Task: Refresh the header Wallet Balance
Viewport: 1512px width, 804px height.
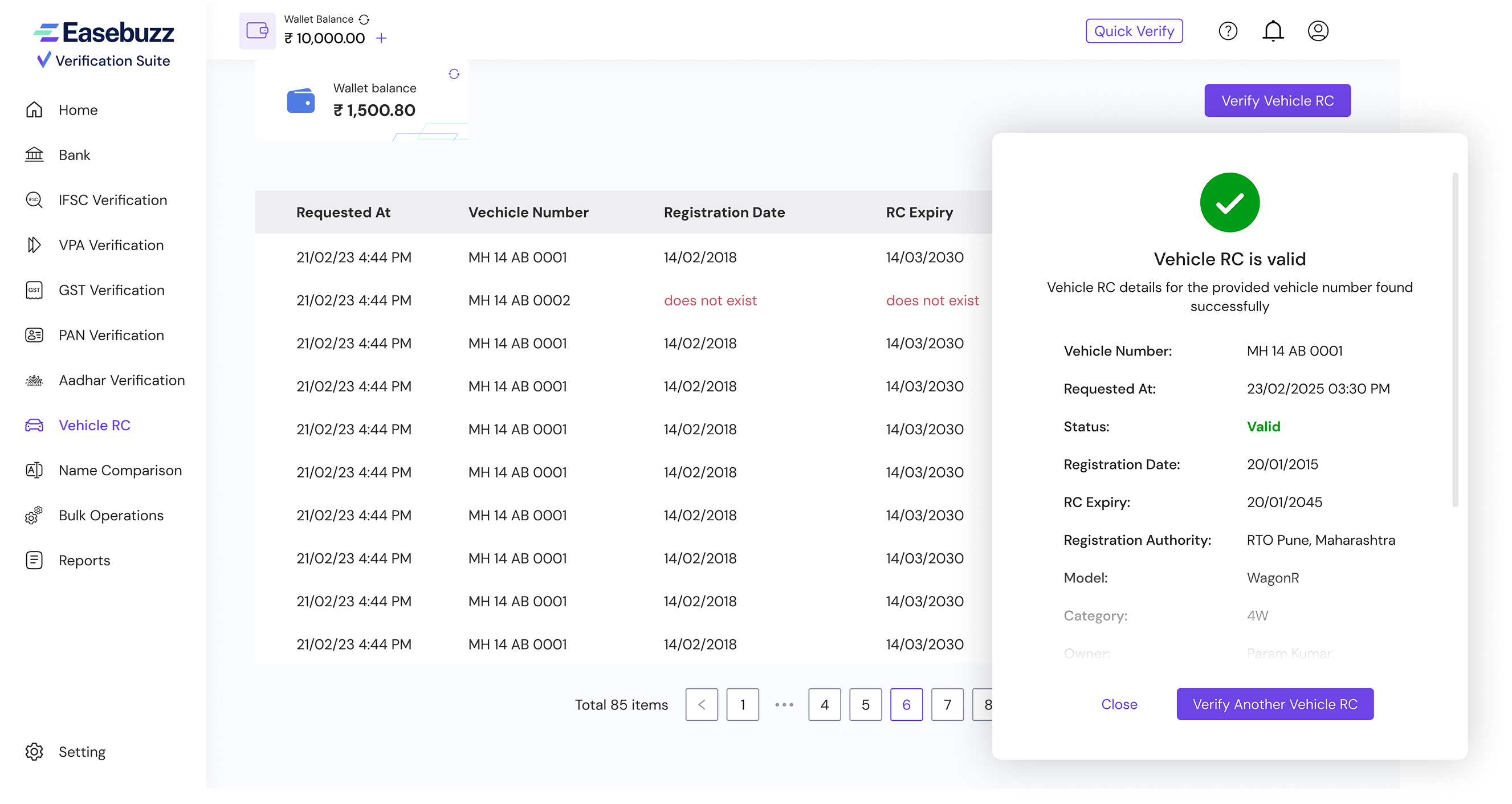Action: point(364,19)
